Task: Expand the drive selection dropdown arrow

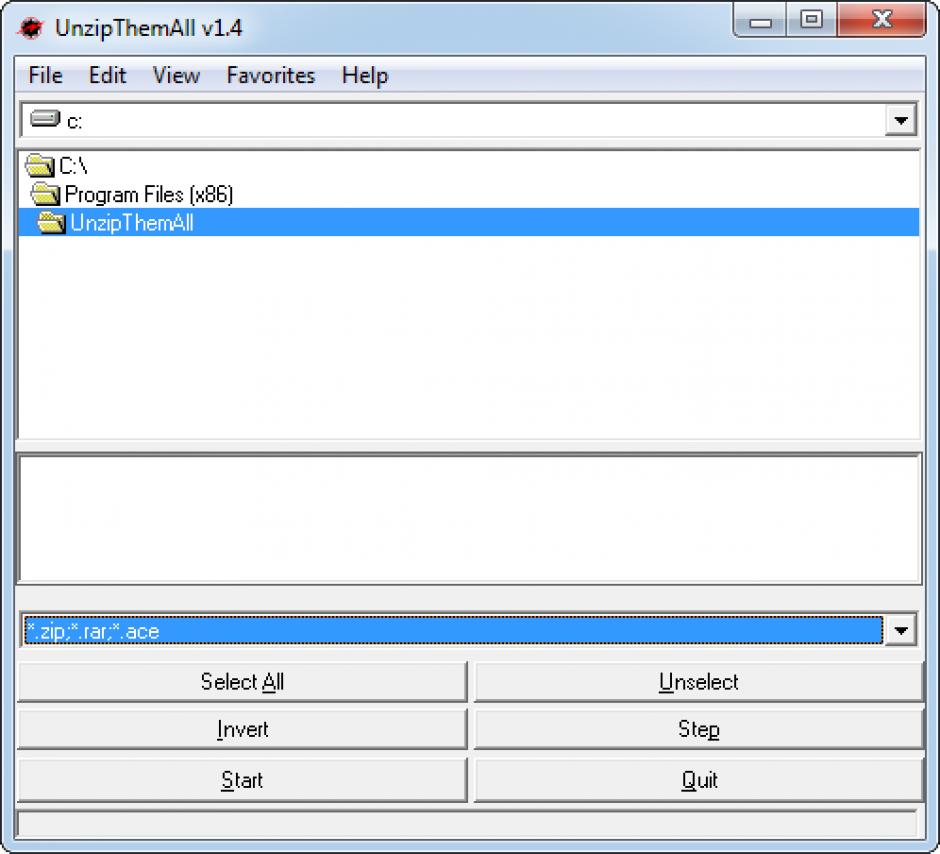Action: 900,120
